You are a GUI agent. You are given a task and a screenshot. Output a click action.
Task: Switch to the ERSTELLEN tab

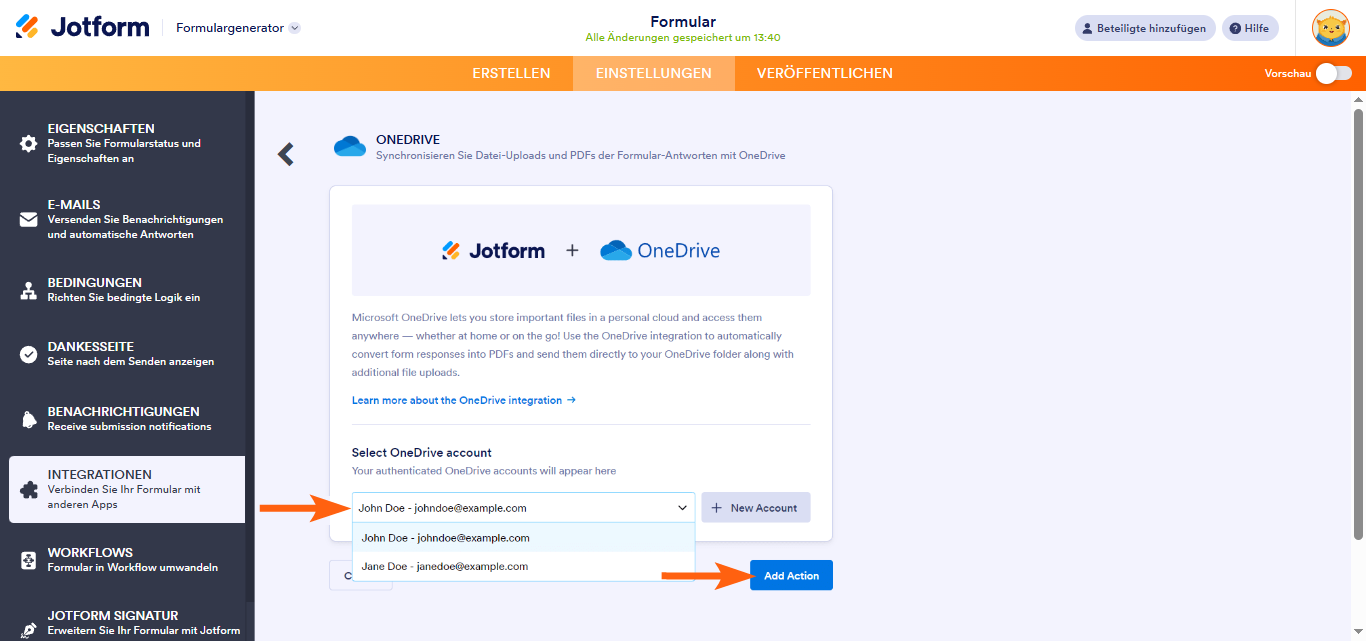point(512,72)
